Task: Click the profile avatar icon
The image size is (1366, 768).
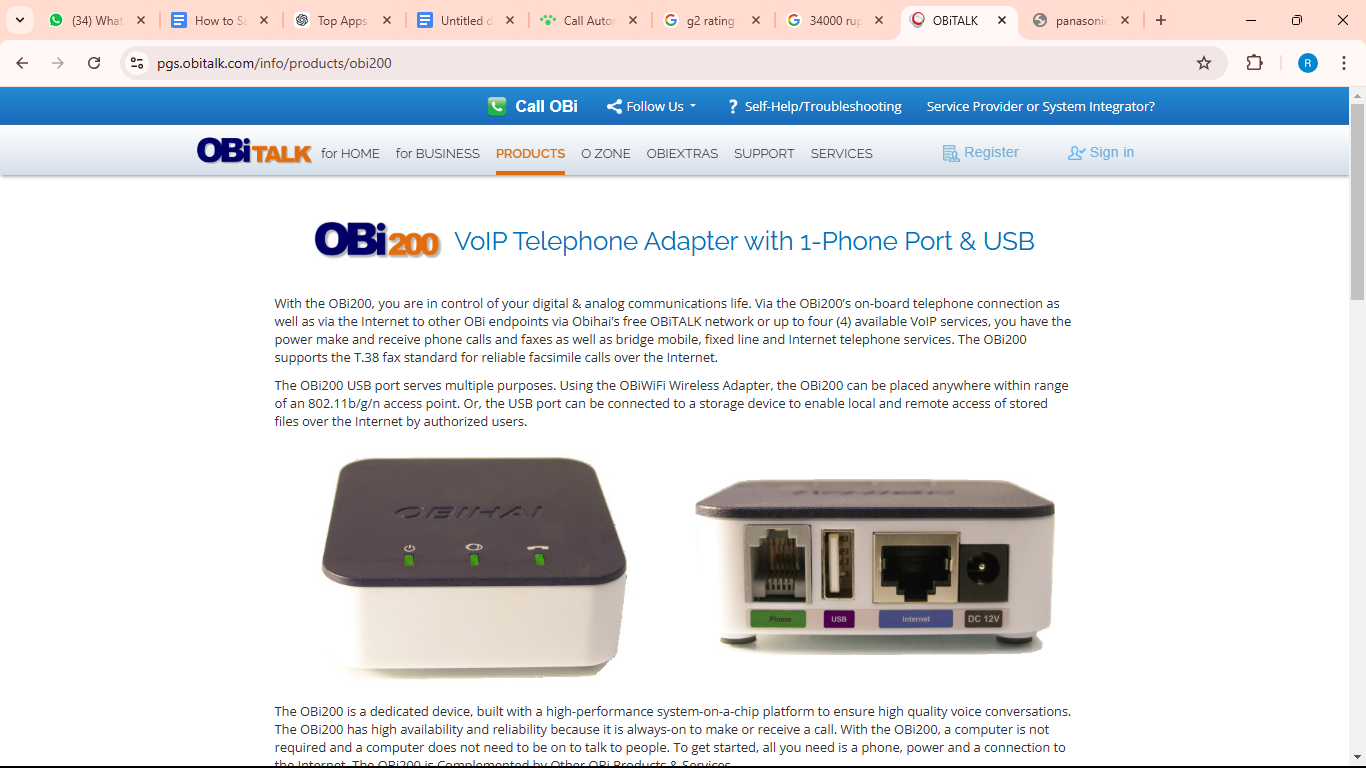Action: coord(1308,63)
